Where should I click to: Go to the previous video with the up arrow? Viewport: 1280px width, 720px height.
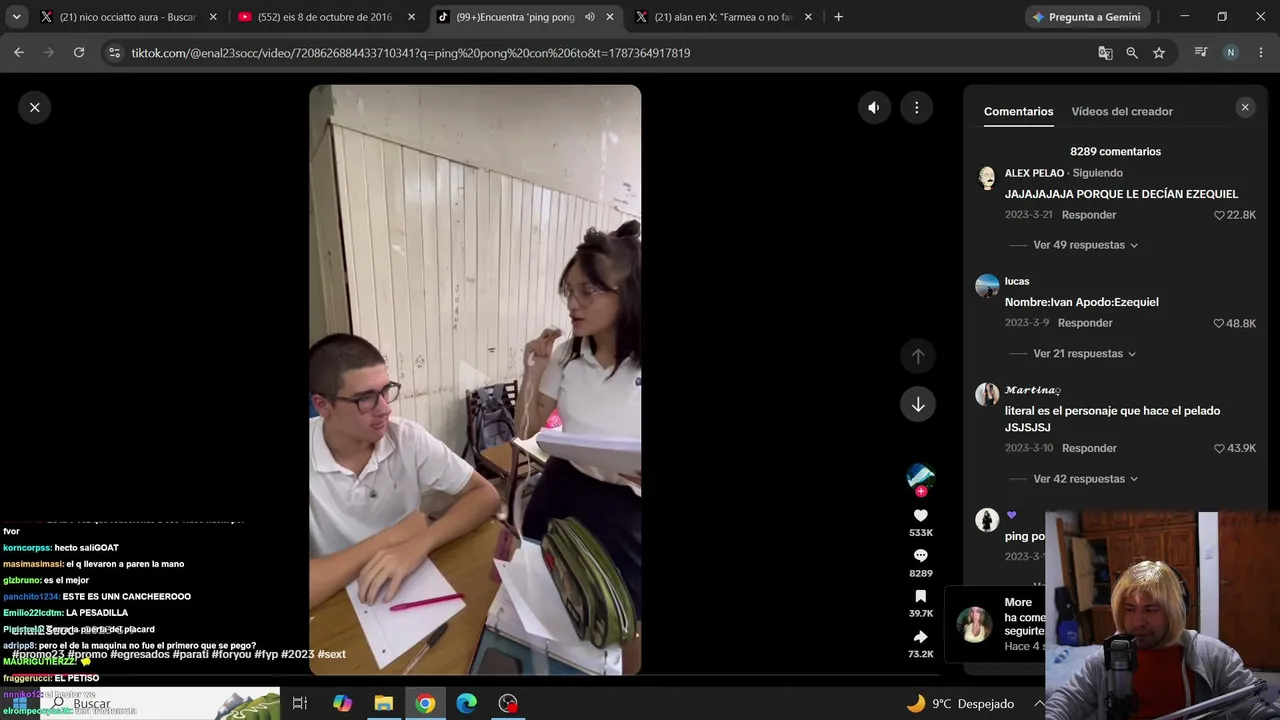click(x=918, y=356)
